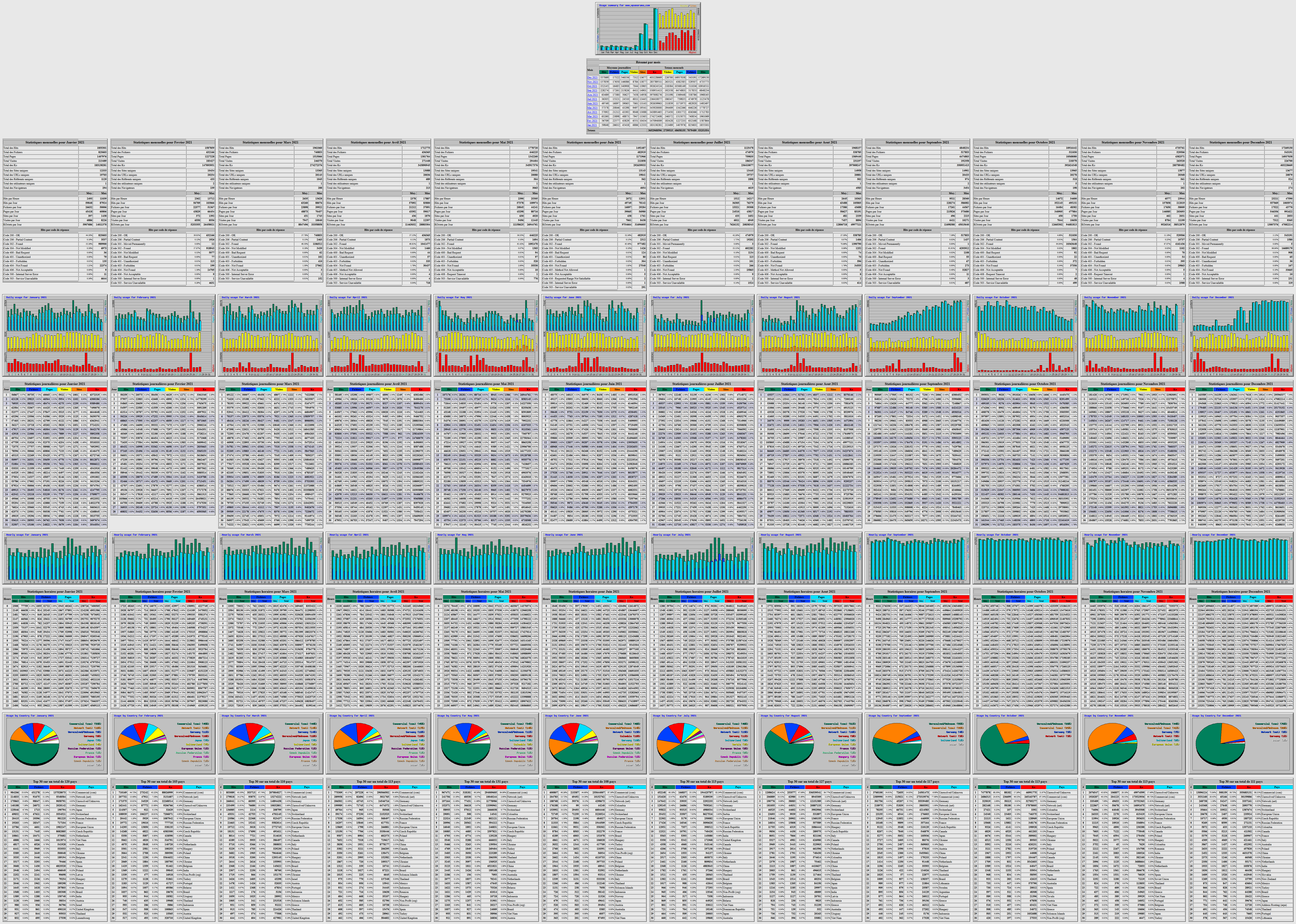
Task: Open the Nov 2021 month link
Action: point(592,82)
